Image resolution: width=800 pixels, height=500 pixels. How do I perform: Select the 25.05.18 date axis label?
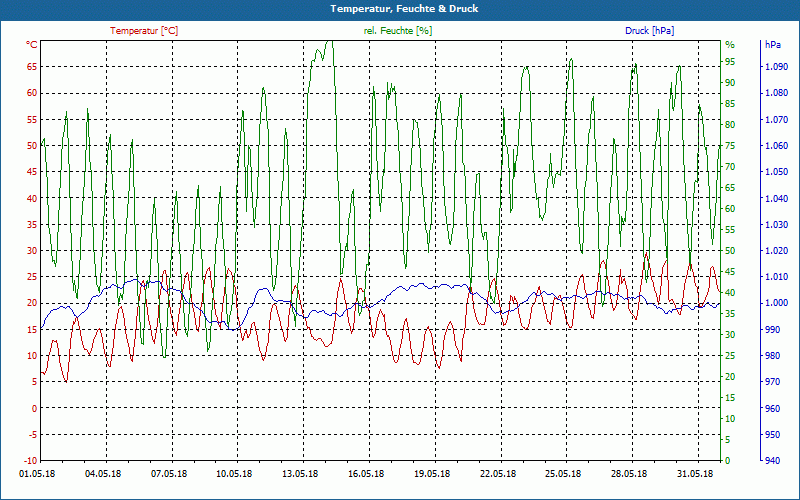pyautogui.click(x=563, y=473)
